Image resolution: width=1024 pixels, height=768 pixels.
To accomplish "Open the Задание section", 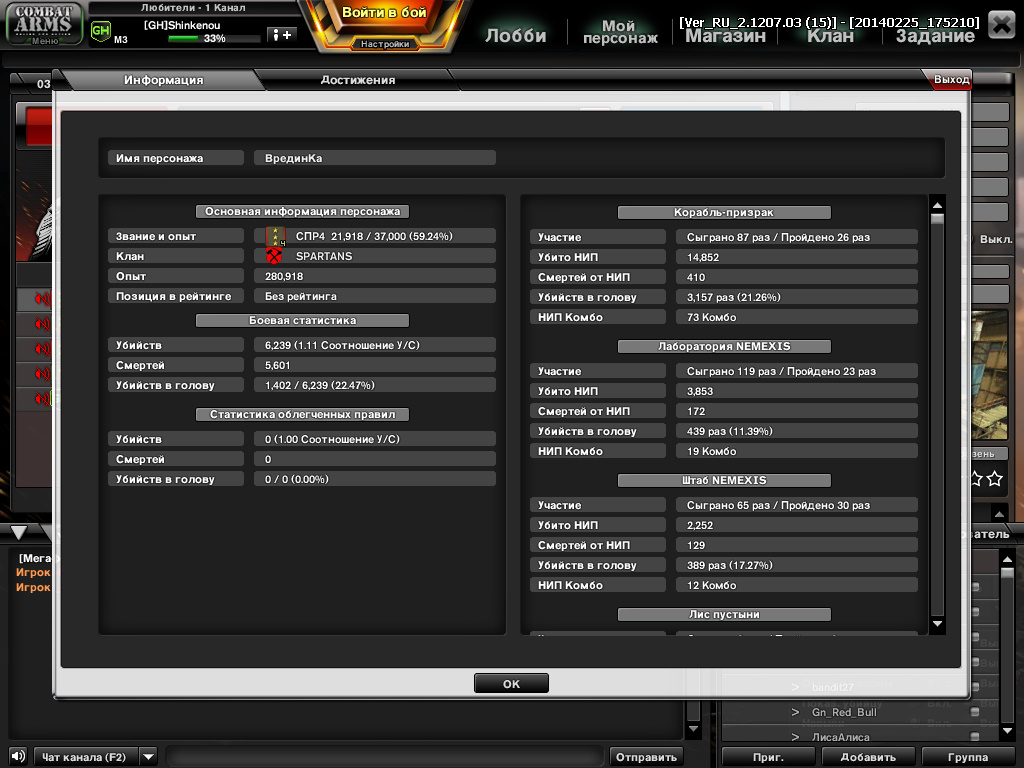I will 935,36.
